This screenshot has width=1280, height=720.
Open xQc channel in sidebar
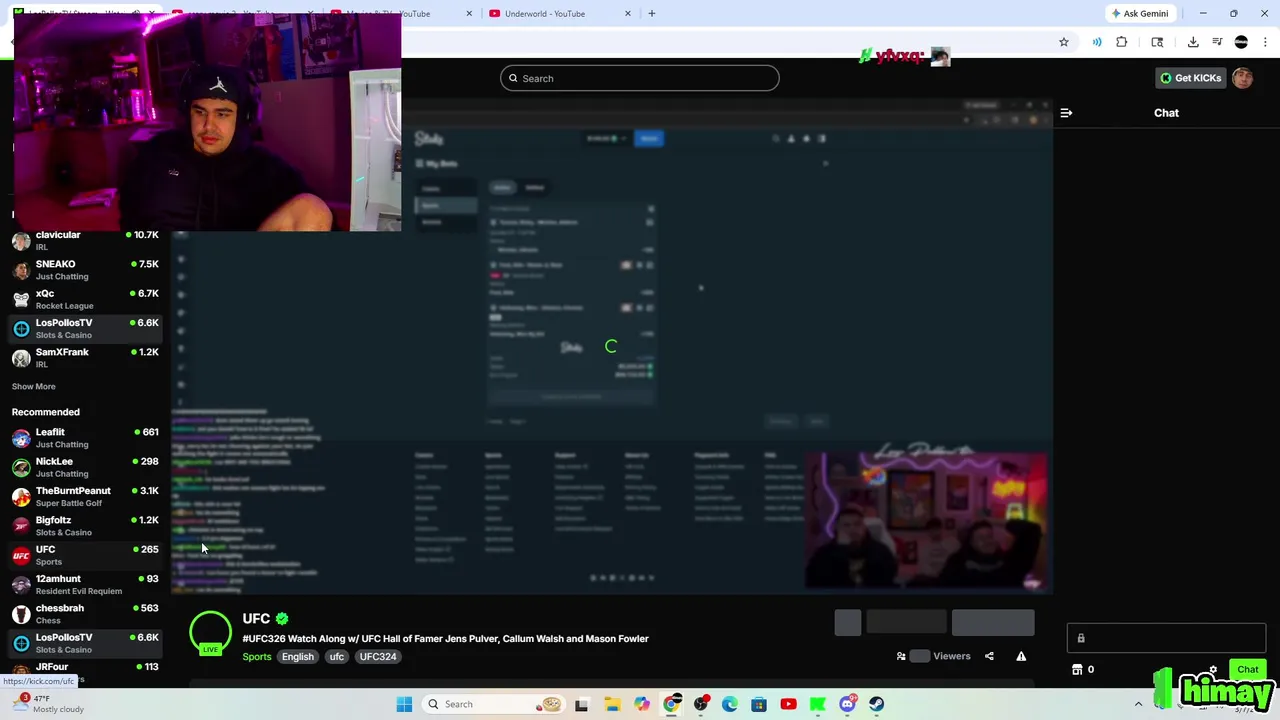pos(85,299)
